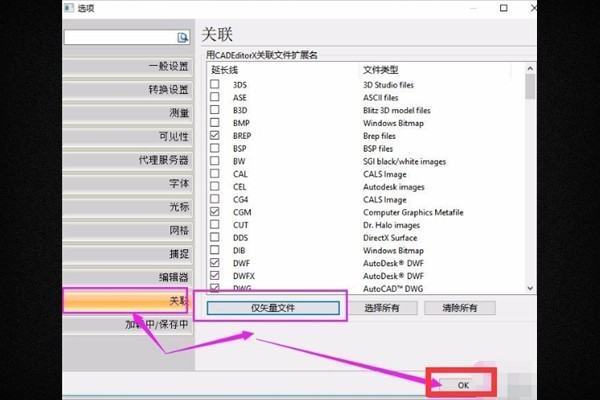Select 'DirectX Surface' row text
Screen dimensions: 600x400
390,238
